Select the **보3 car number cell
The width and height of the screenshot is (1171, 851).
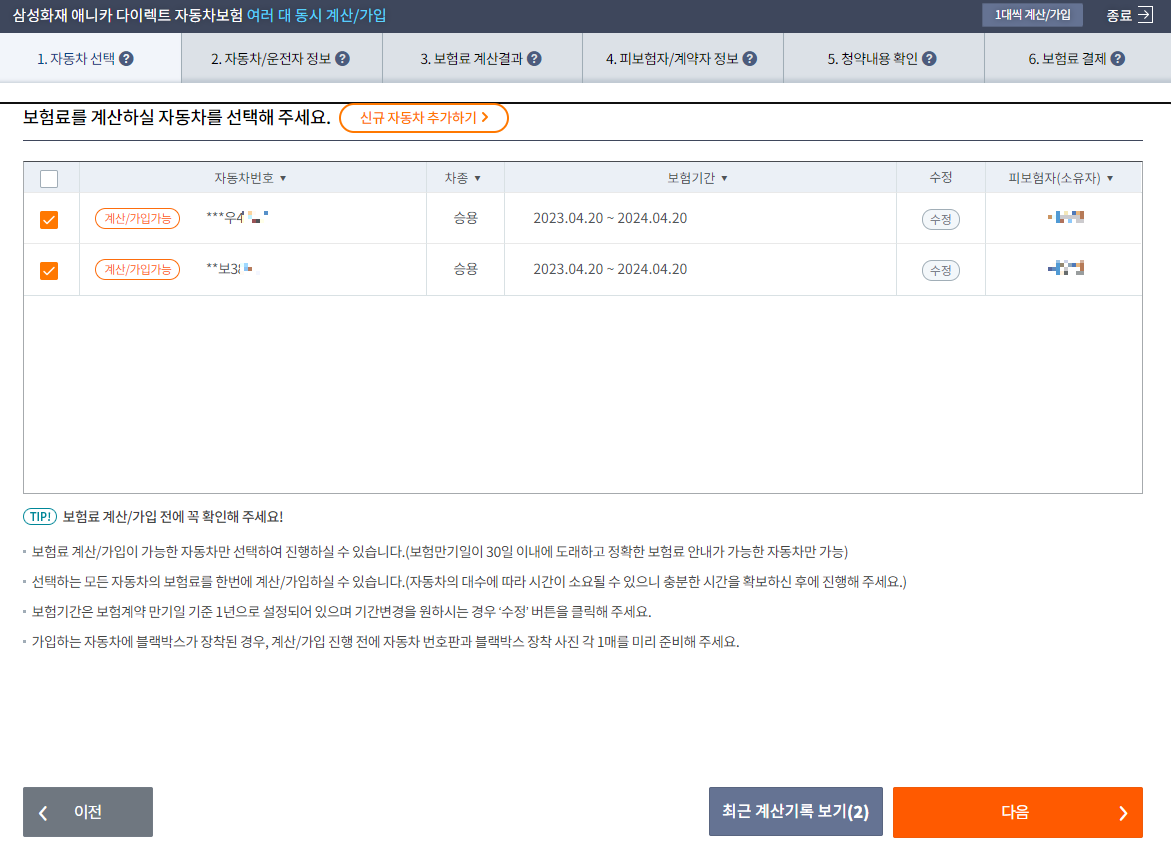point(230,269)
